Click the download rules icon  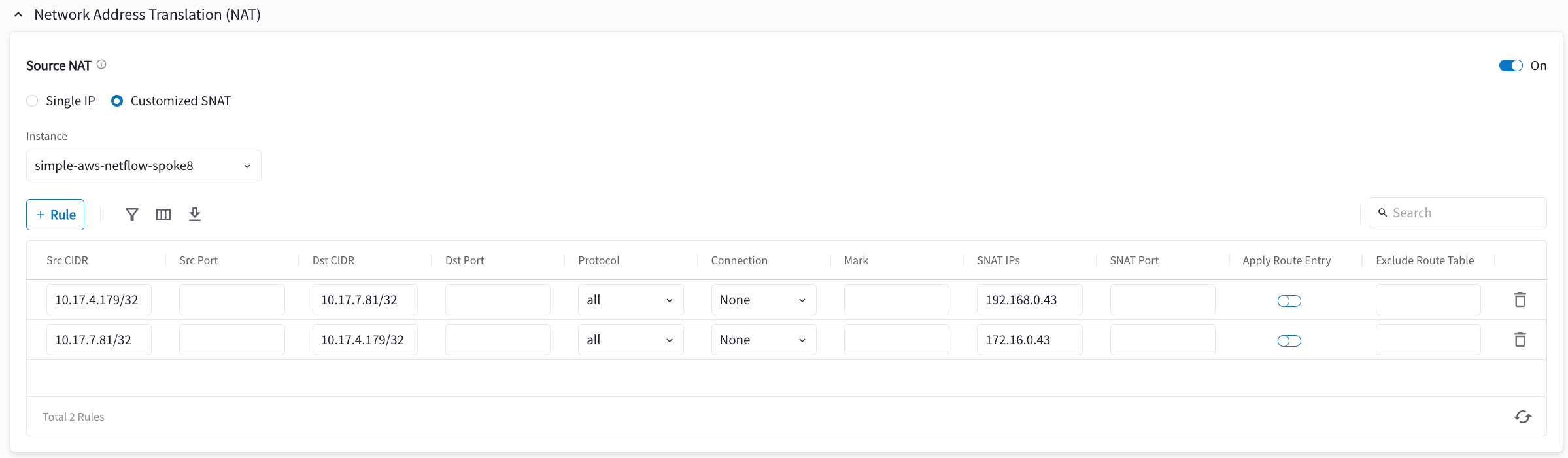click(195, 215)
